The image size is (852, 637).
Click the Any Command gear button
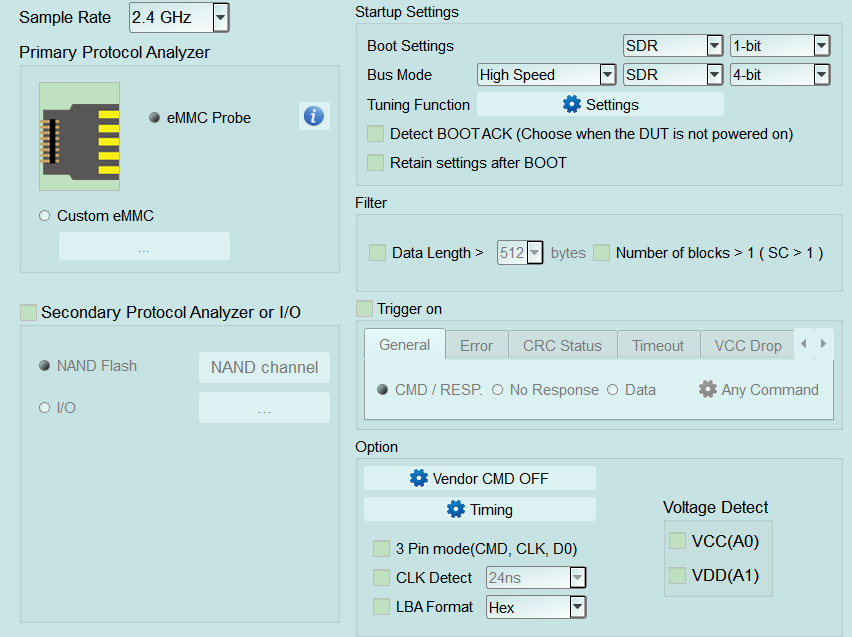(759, 390)
